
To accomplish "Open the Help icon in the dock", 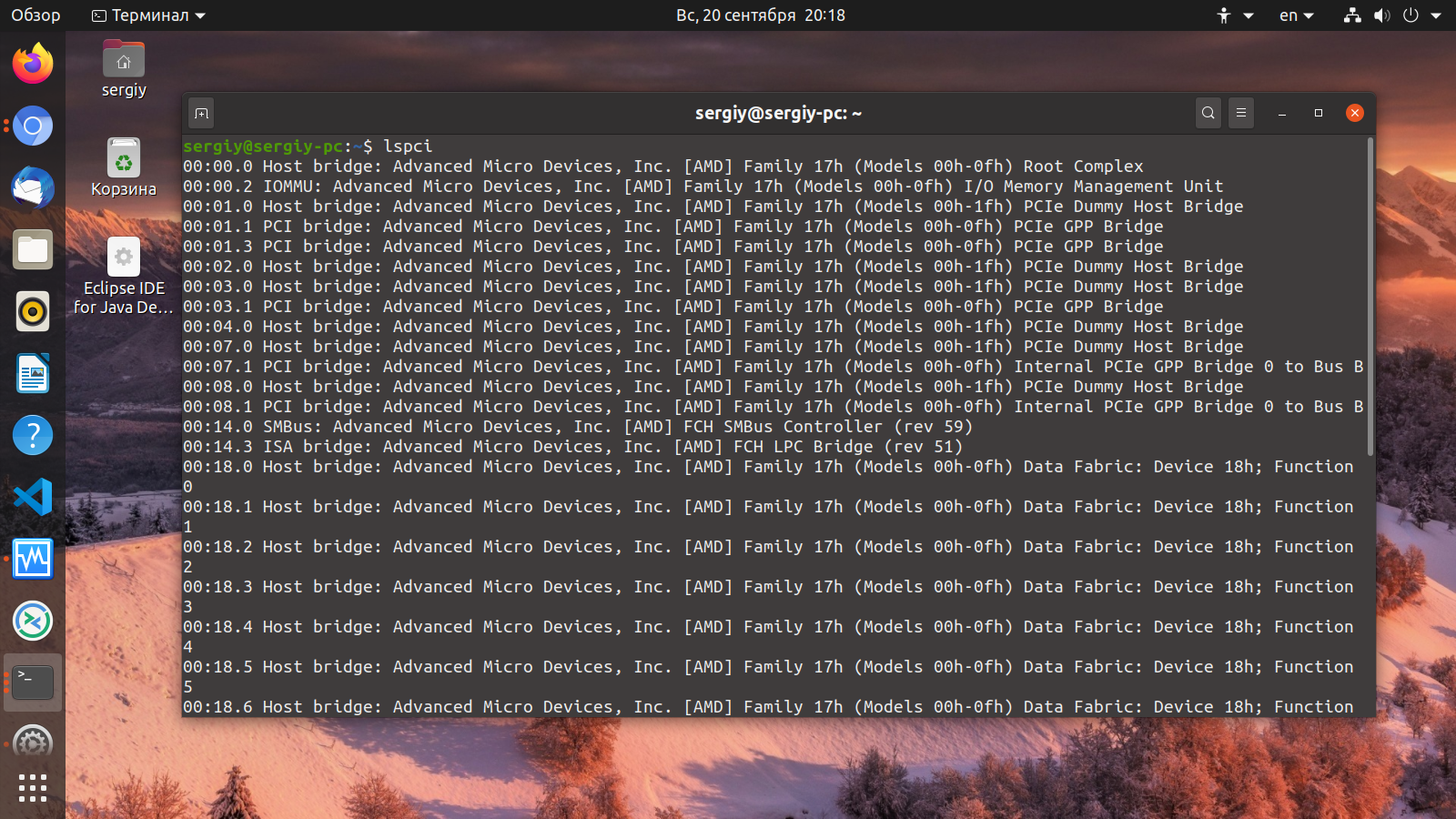I will coord(33,435).
